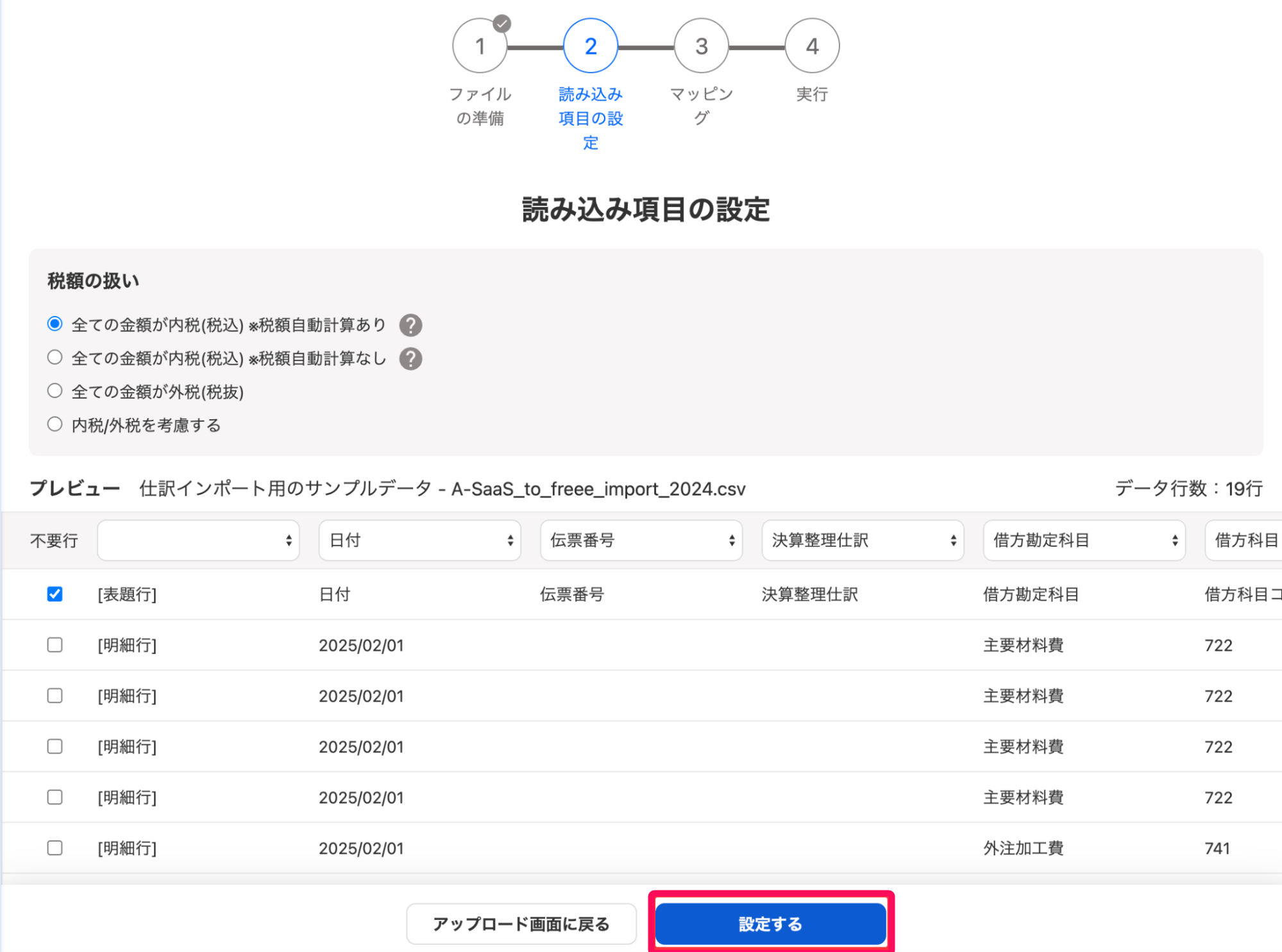Open the 借方勘定科目 column mapping dropdown
Image resolution: width=1282 pixels, height=952 pixels.
point(1084,540)
